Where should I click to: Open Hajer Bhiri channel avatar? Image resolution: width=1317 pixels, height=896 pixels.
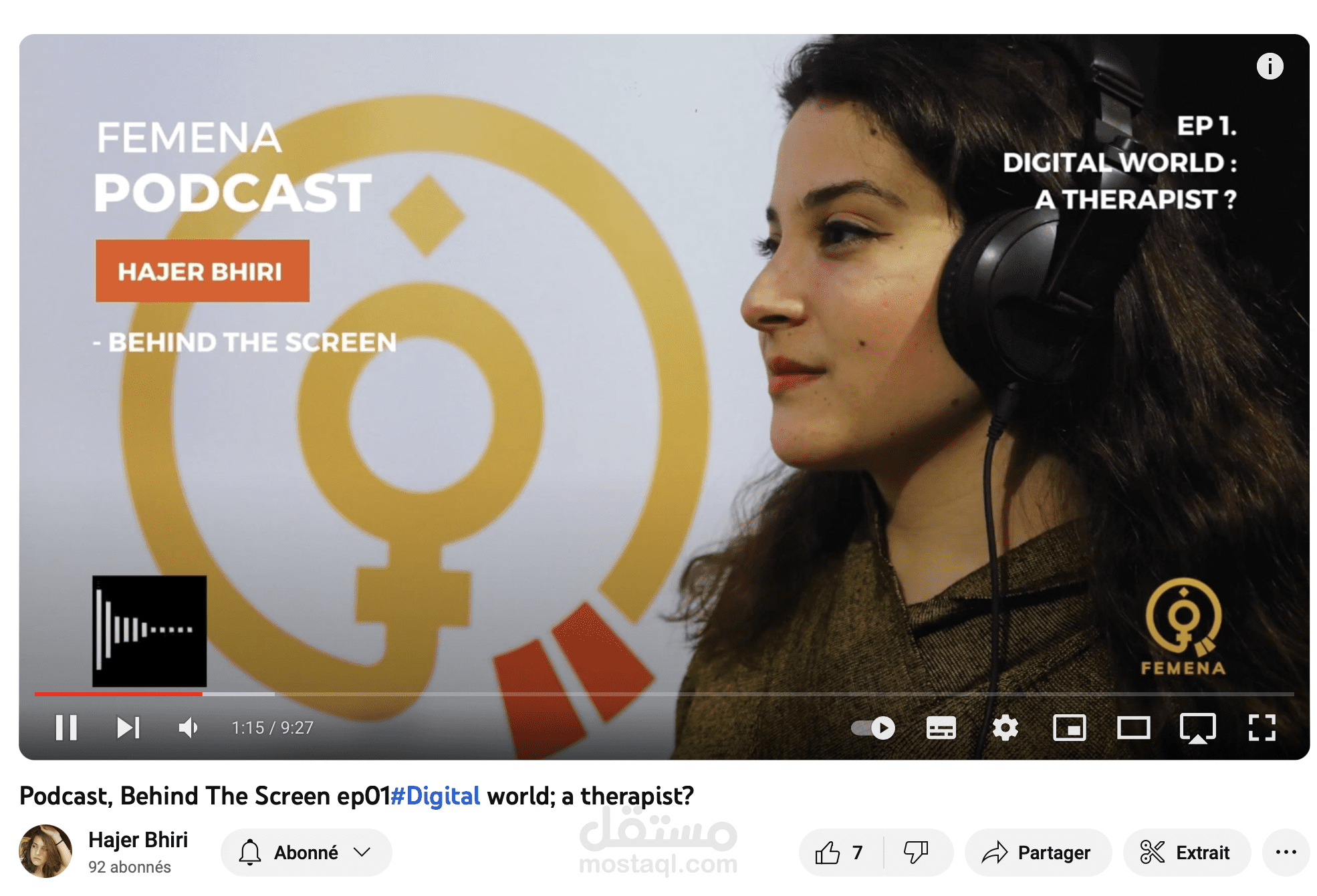[x=45, y=851]
